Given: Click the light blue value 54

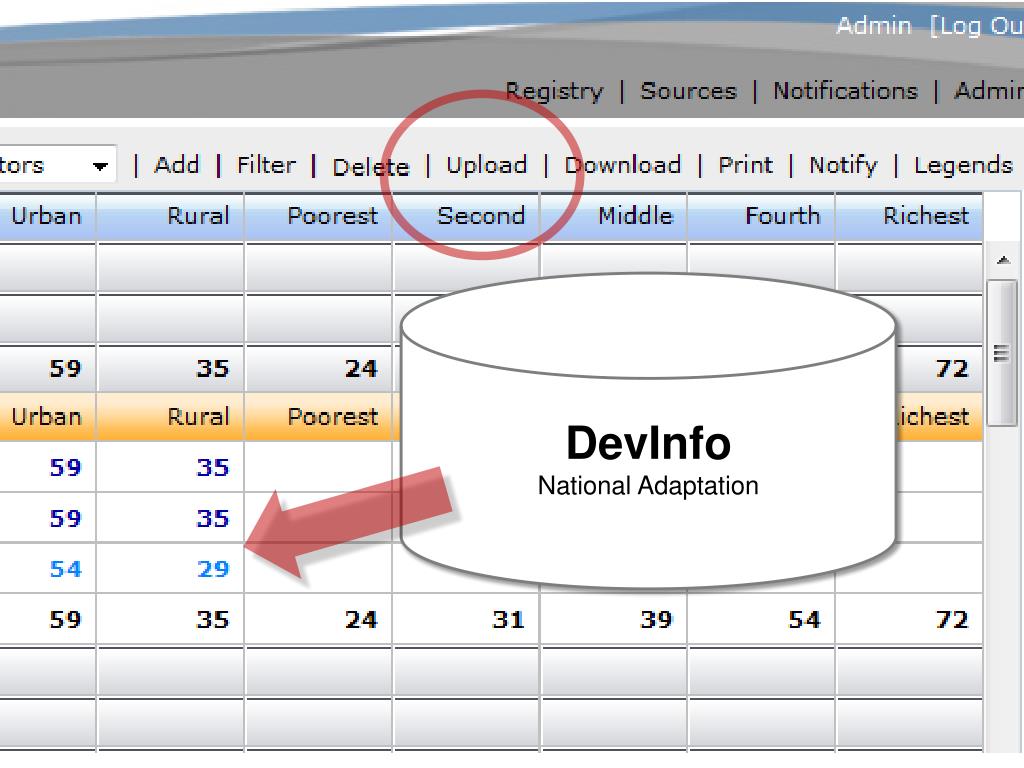Looking at the screenshot, I should (x=66, y=569).
